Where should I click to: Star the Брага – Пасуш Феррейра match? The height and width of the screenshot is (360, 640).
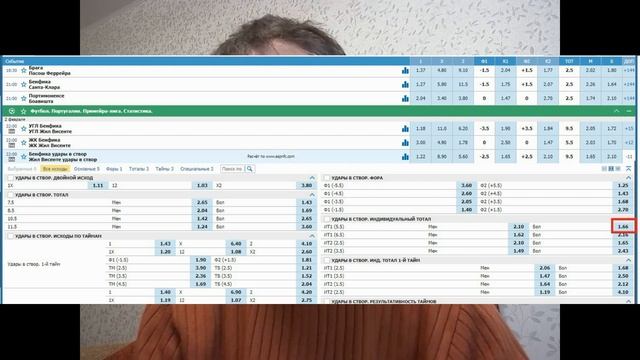coord(24,71)
